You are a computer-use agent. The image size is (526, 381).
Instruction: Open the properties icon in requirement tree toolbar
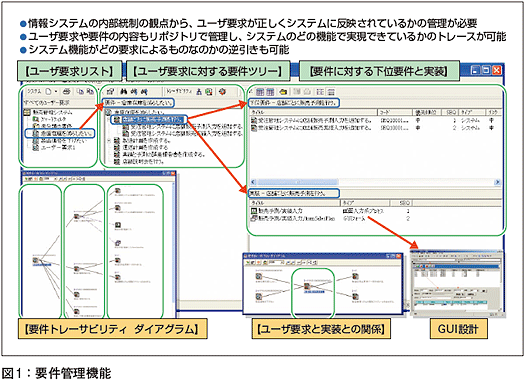click(111, 91)
